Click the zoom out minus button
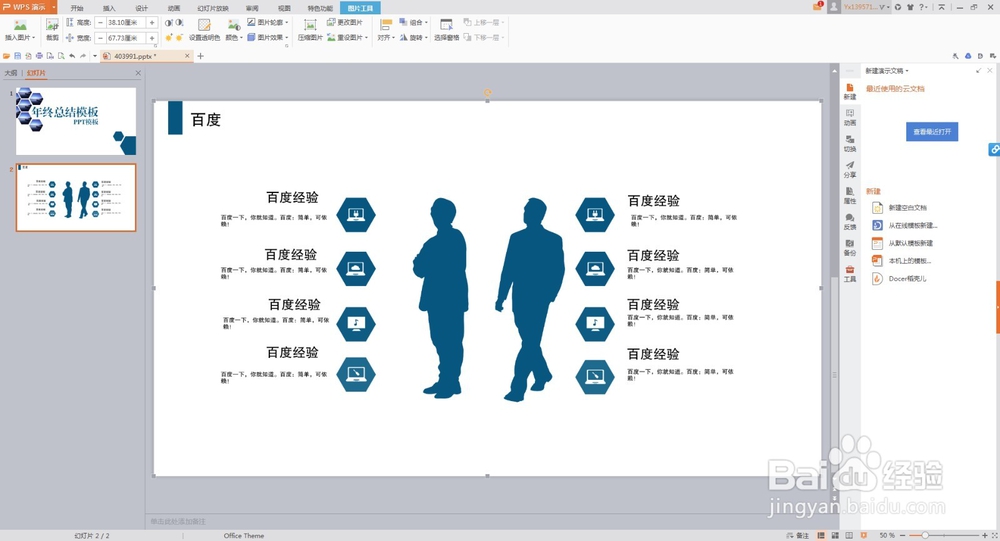Viewport: 1000px width, 541px height. [x=902, y=535]
